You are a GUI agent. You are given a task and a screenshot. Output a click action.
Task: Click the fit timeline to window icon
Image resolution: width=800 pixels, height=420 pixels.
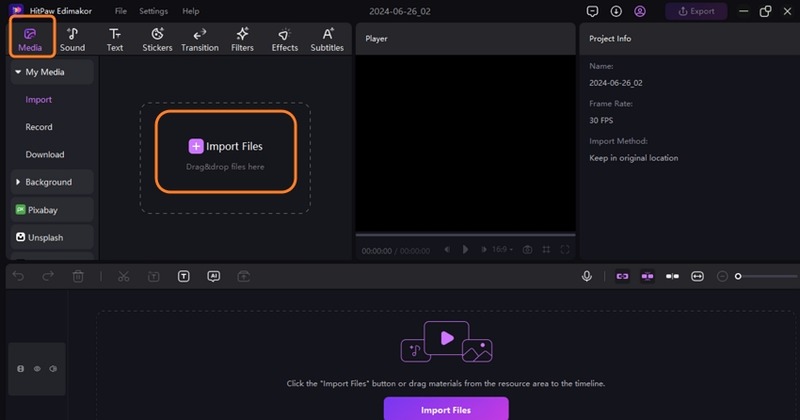pyautogui.click(x=697, y=276)
